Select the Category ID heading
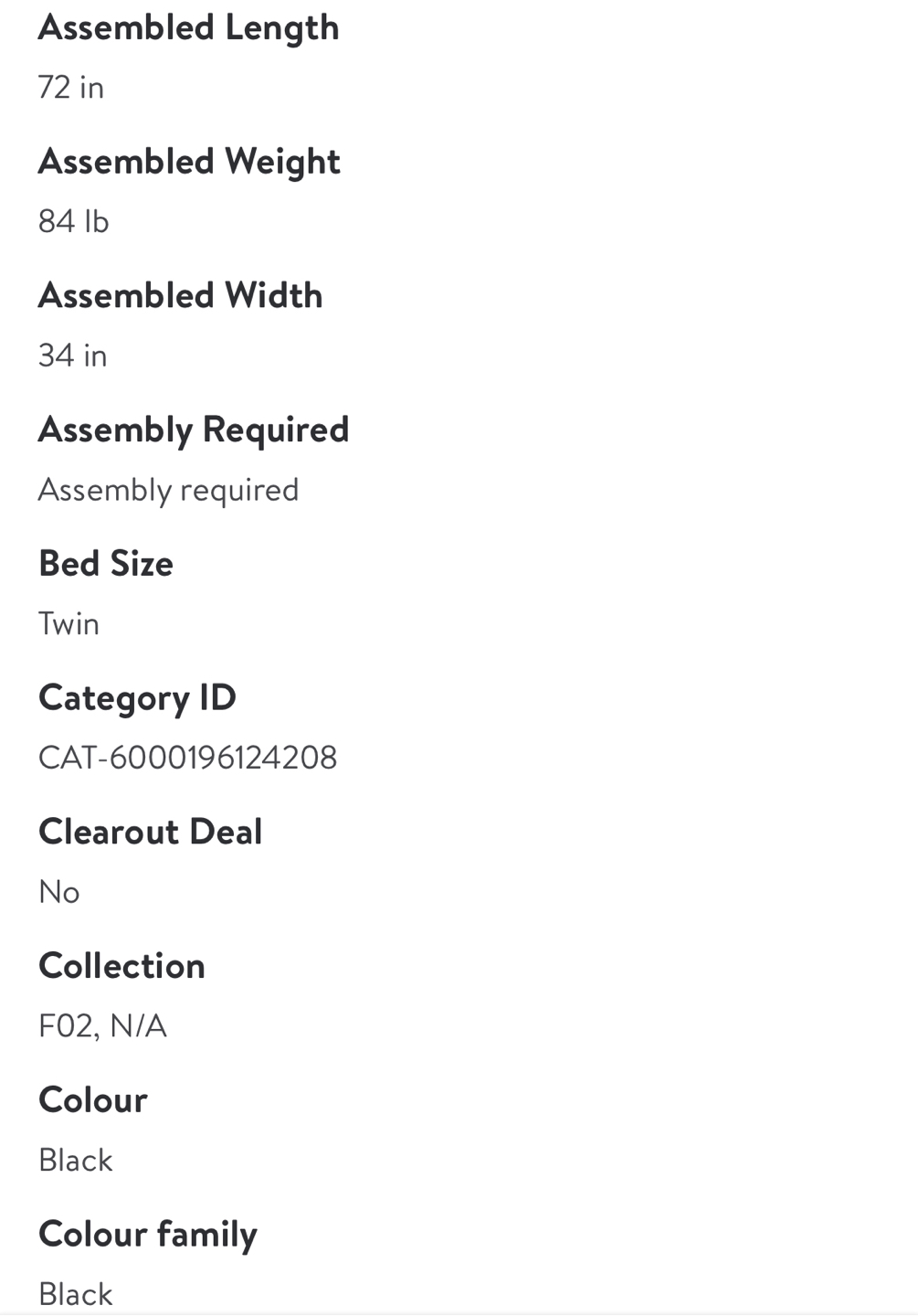 pyautogui.click(x=137, y=698)
